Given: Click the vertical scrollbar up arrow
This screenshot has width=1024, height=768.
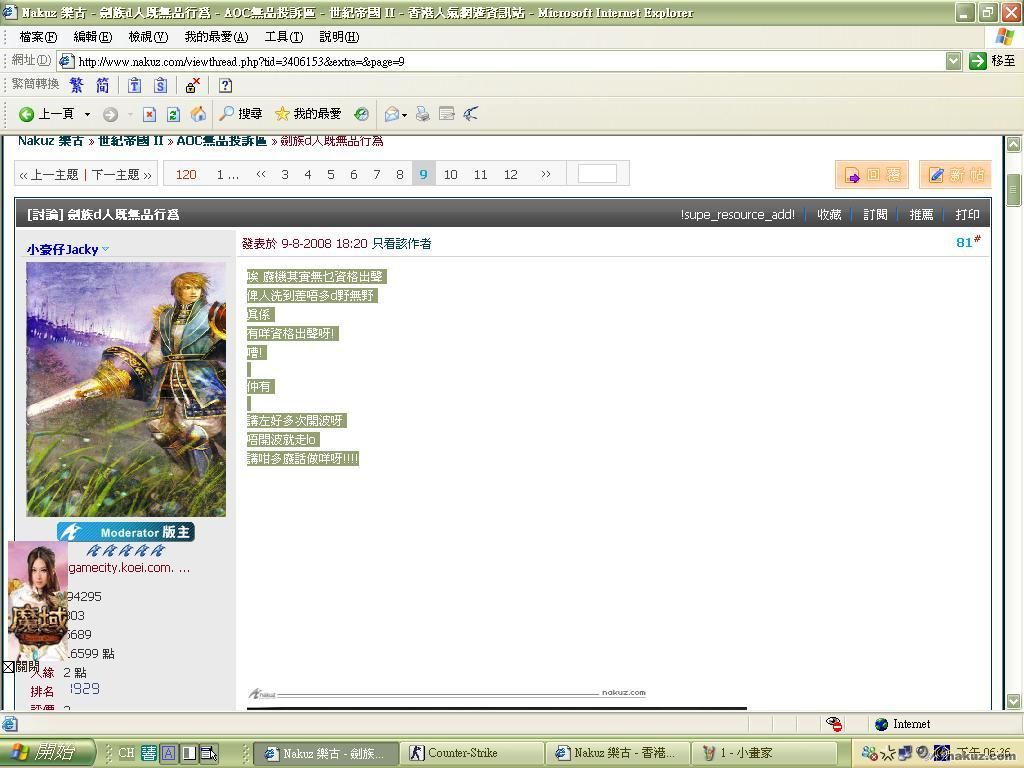Looking at the screenshot, I should pos(1014,144).
